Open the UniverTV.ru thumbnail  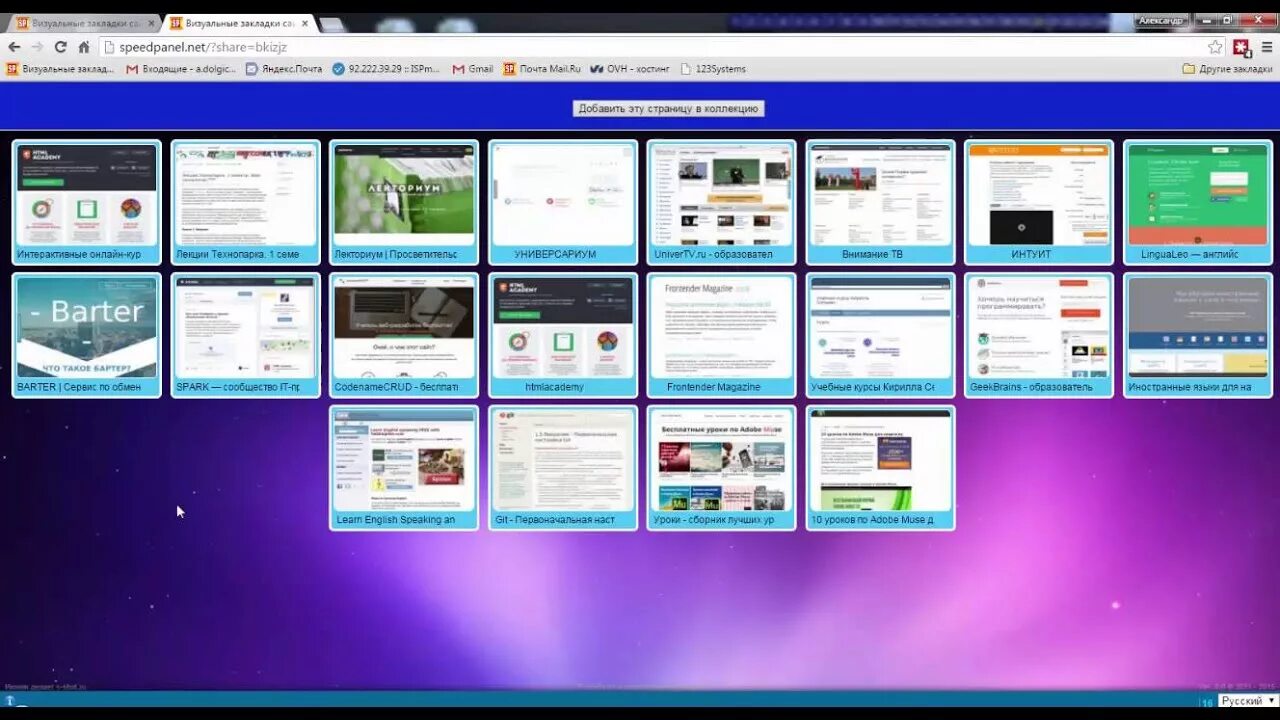point(721,202)
